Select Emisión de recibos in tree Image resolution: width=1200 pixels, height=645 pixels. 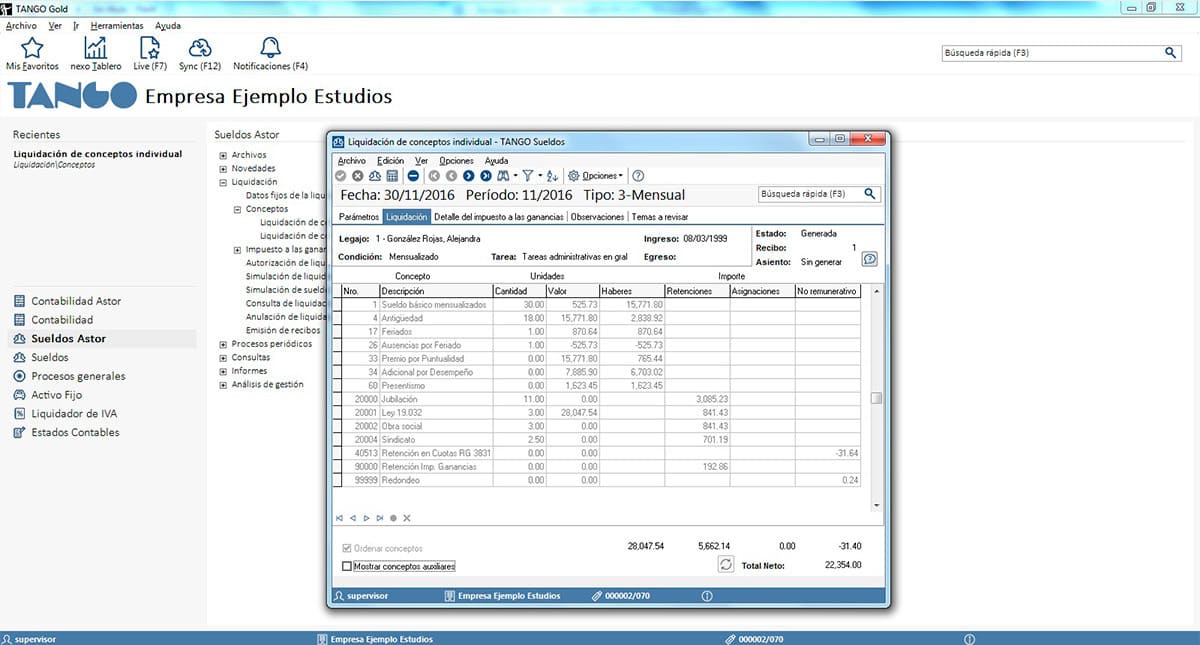click(283, 330)
